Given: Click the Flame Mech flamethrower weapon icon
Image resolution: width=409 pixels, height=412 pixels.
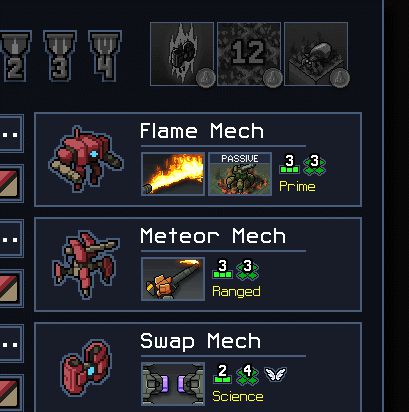Looking at the screenshot, I should click(x=173, y=174).
